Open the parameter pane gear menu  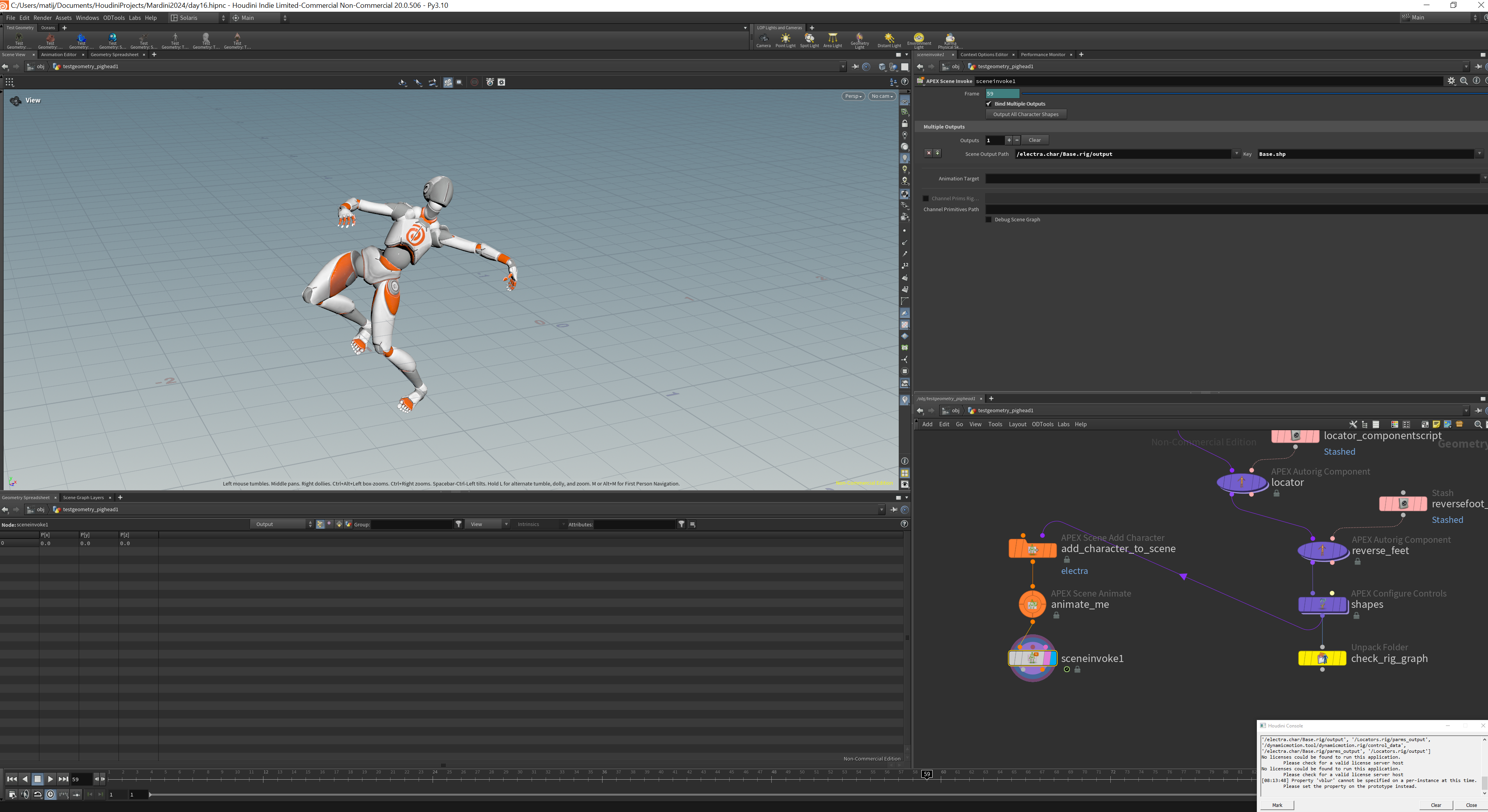(x=1451, y=81)
